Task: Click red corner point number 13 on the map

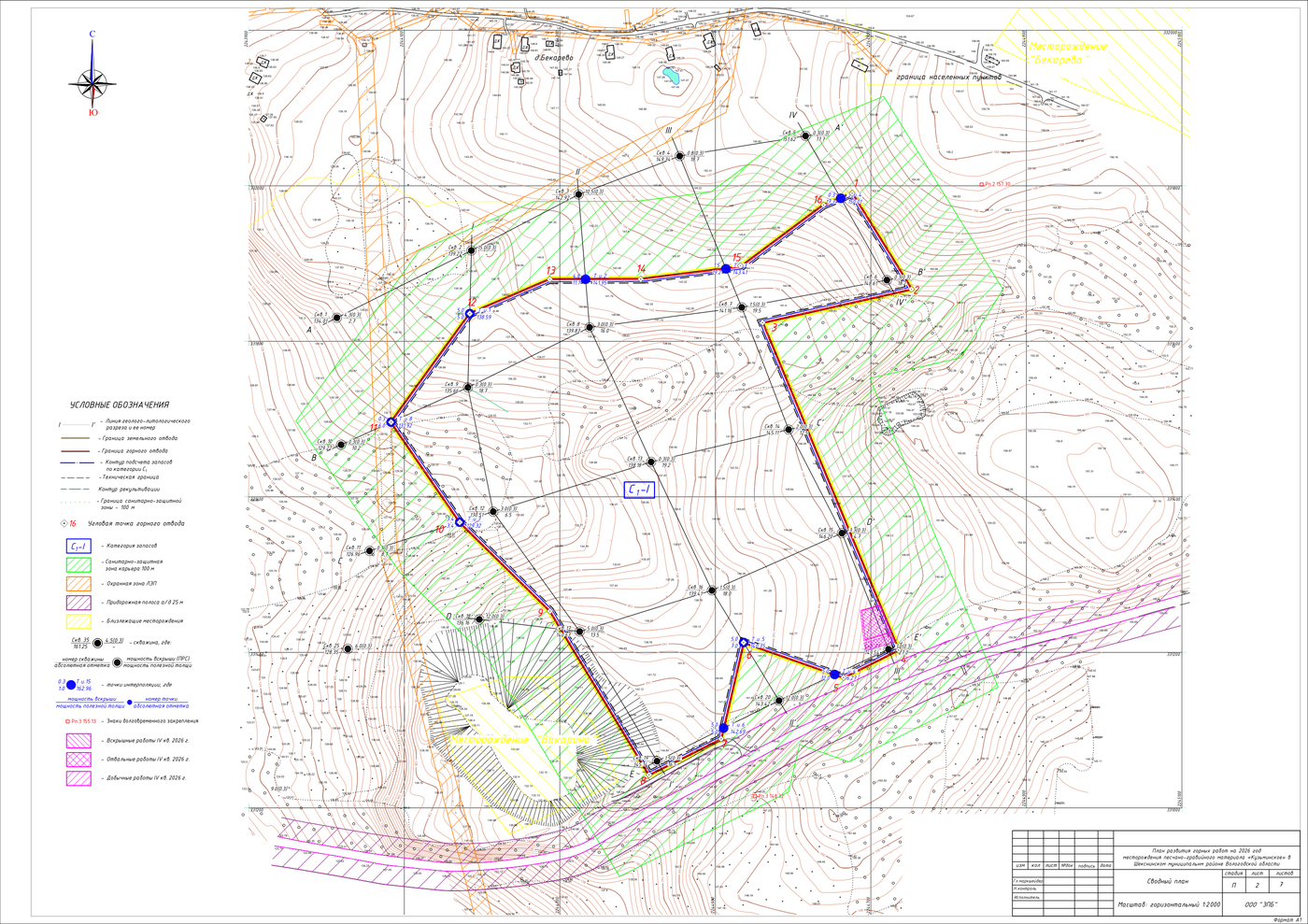Action: (551, 270)
